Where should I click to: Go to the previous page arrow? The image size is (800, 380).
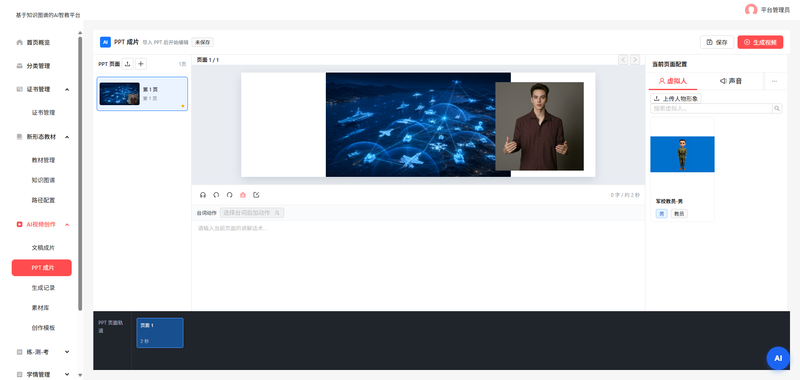[623, 60]
